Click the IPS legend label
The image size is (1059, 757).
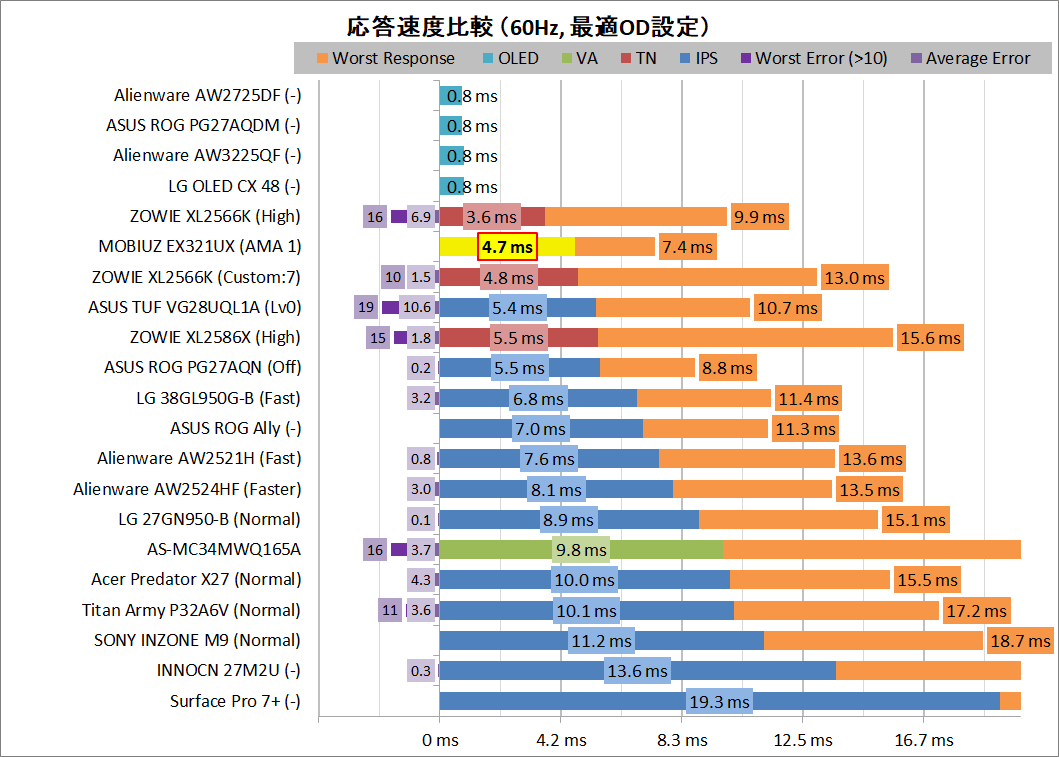click(x=706, y=59)
